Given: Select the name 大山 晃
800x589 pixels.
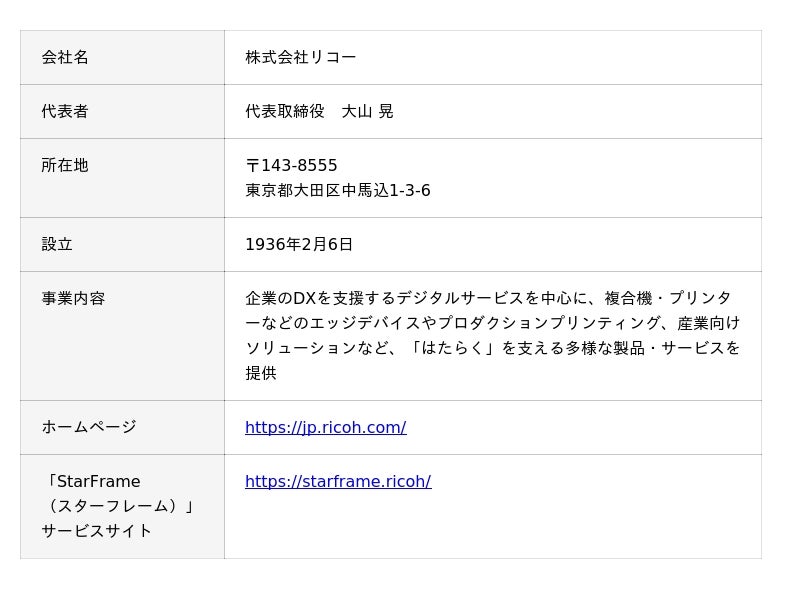Looking at the screenshot, I should click(x=368, y=112).
